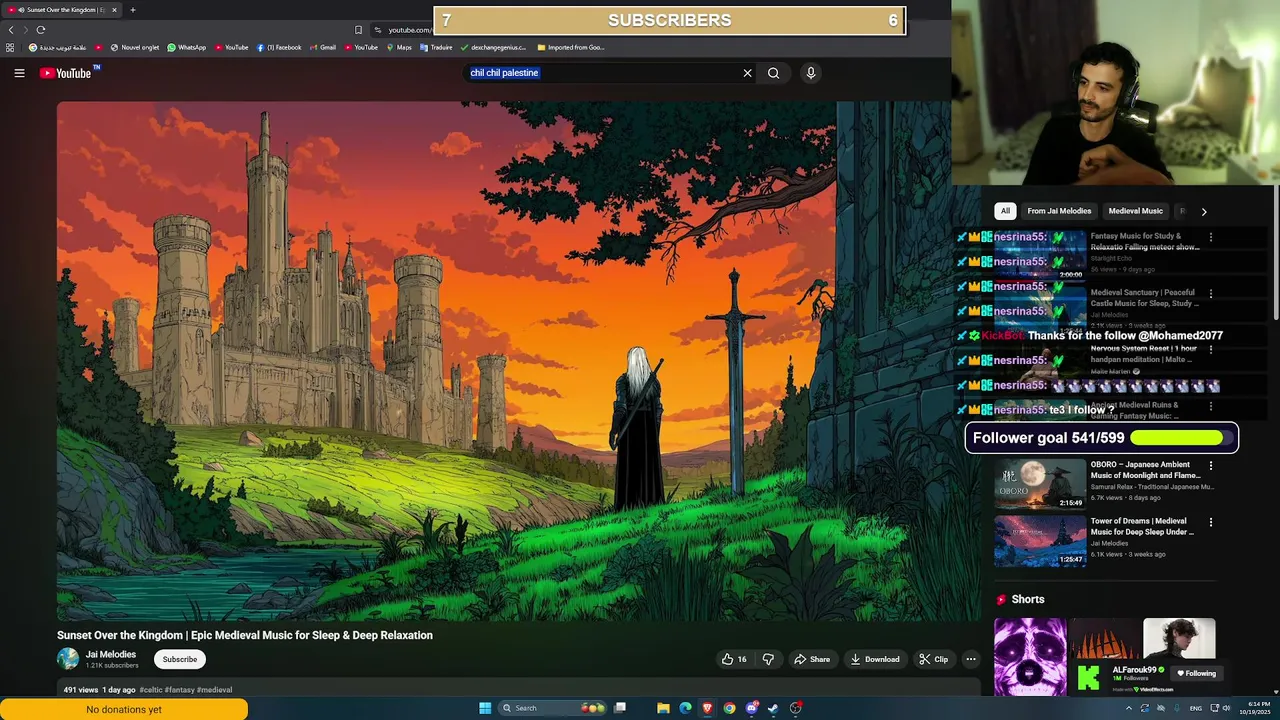Go back in the browser

pos(11,30)
